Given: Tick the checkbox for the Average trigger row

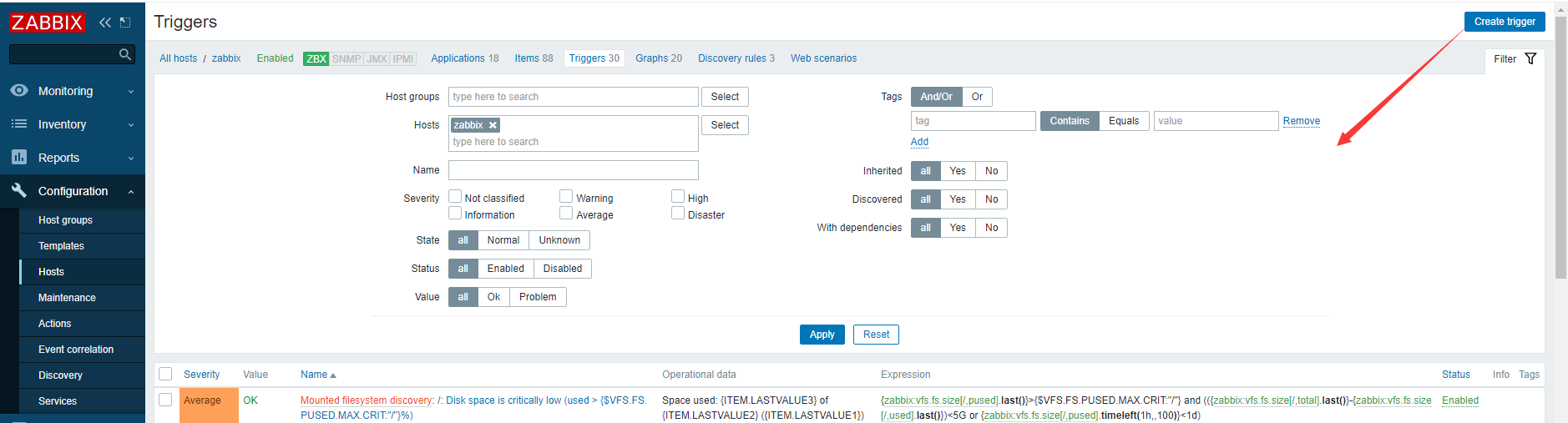Looking at the screenshot, I should (x=165, y=400).
